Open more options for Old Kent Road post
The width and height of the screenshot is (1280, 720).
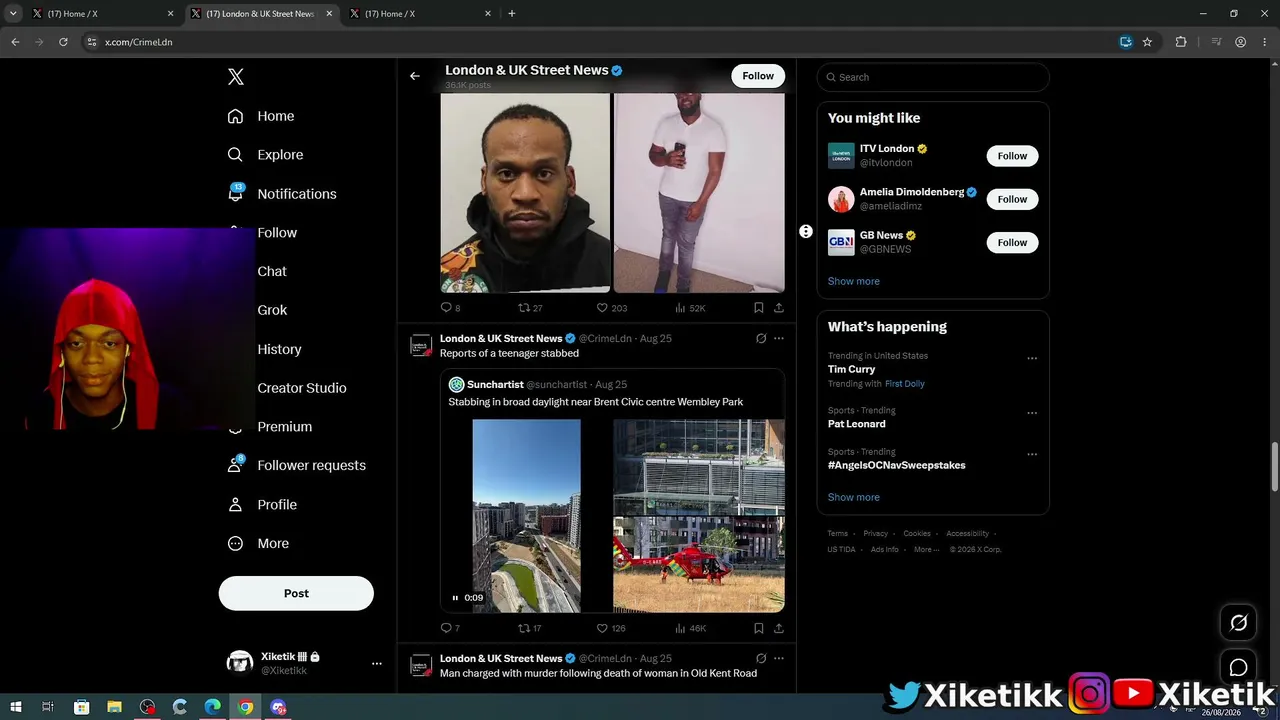coord(779,659)
